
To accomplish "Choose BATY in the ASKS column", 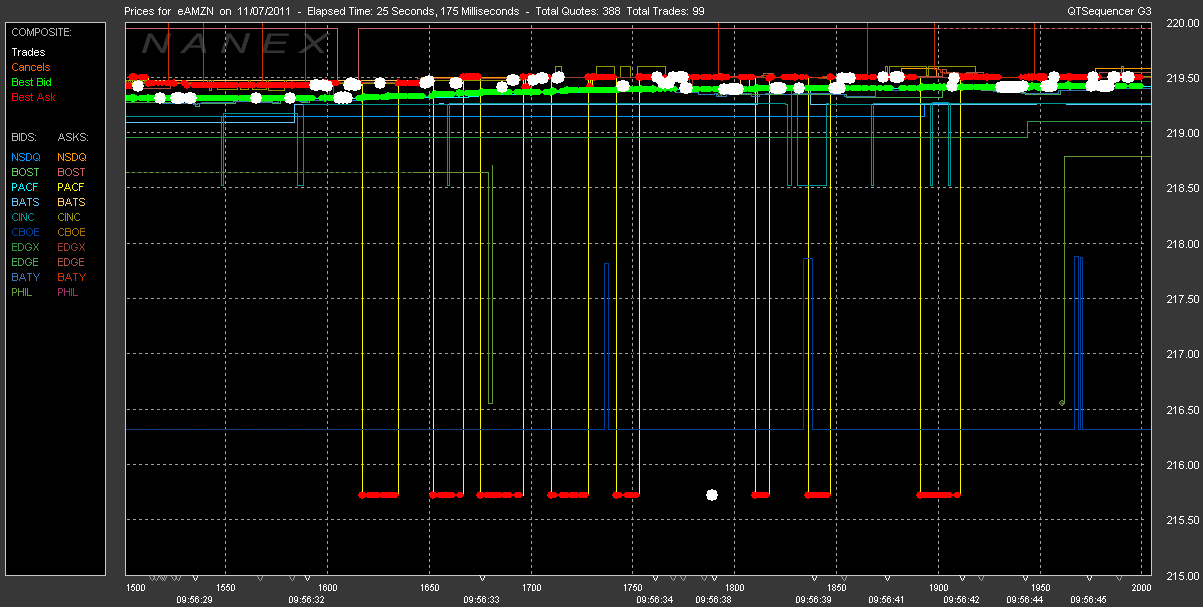I will [73, 277].
